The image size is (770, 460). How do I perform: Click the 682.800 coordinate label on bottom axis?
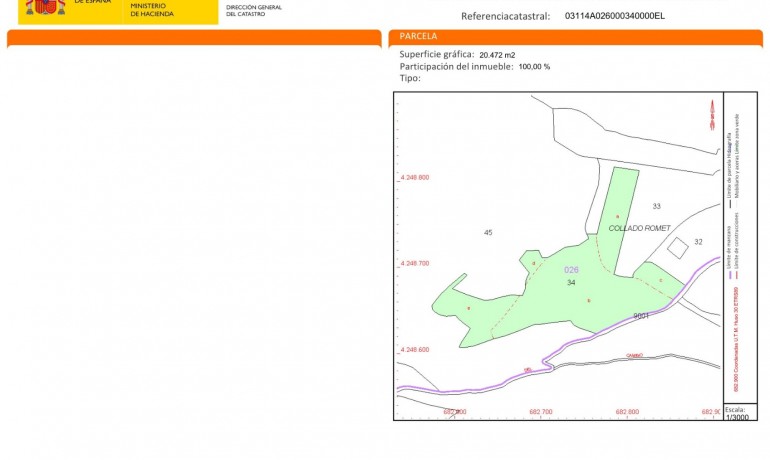coord(627,411)
